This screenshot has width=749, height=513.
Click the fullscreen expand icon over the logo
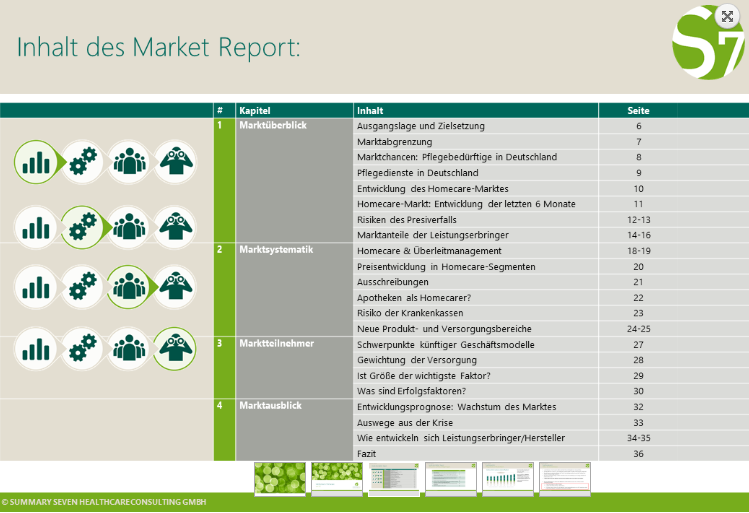tap(727, 17)
